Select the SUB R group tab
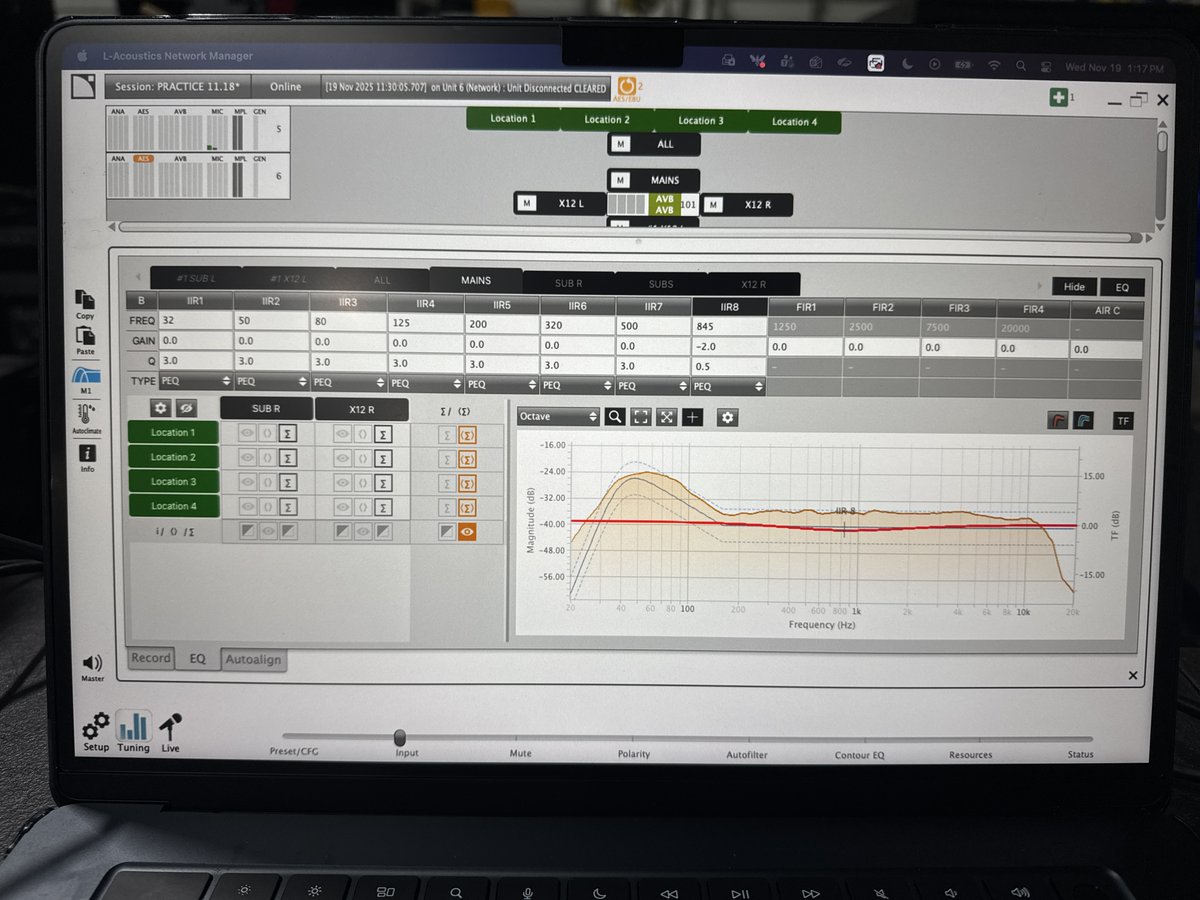Viewport: 1200px width, 900px height. point(568,283)
